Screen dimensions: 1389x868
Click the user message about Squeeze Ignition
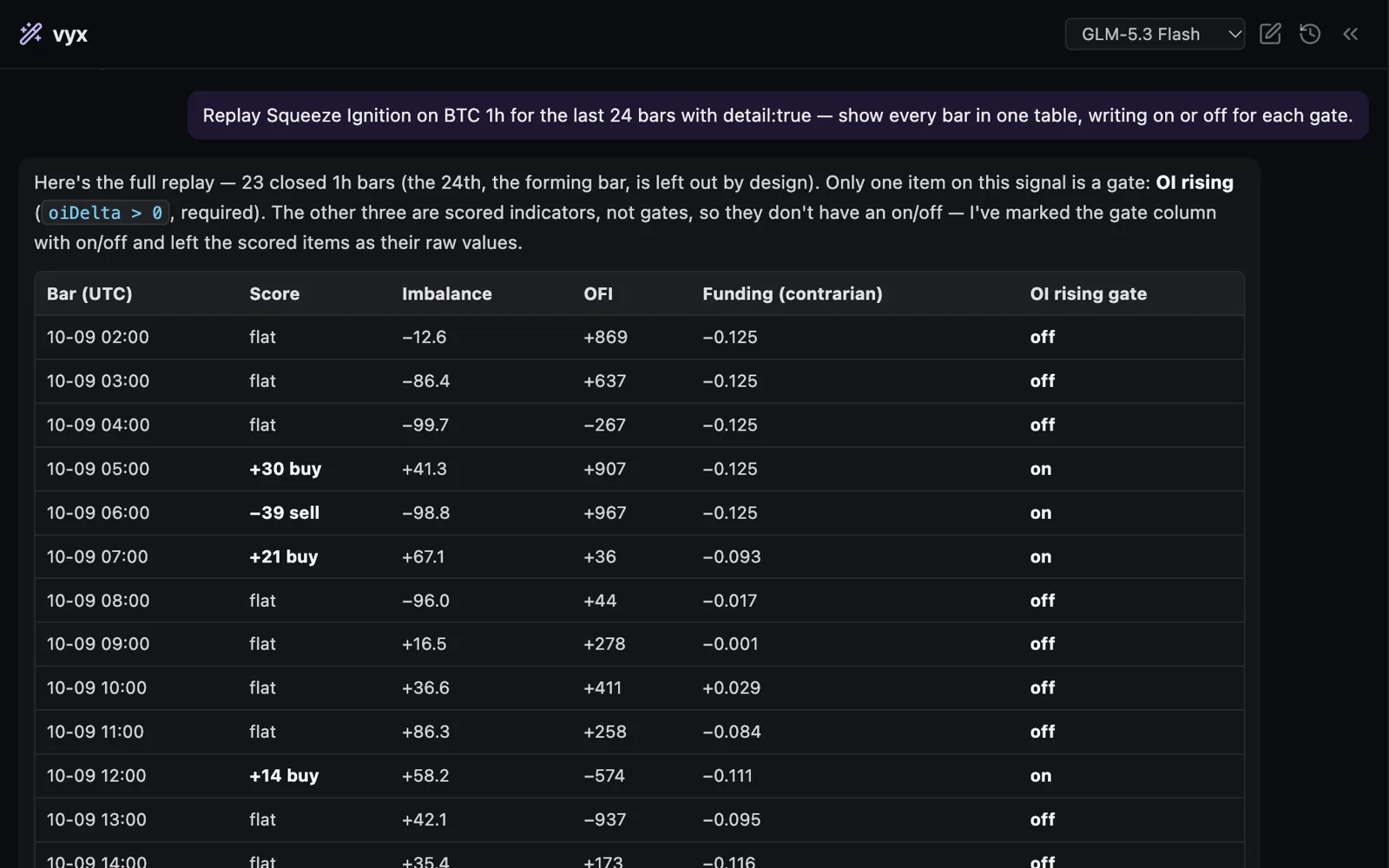pos(778,115)
